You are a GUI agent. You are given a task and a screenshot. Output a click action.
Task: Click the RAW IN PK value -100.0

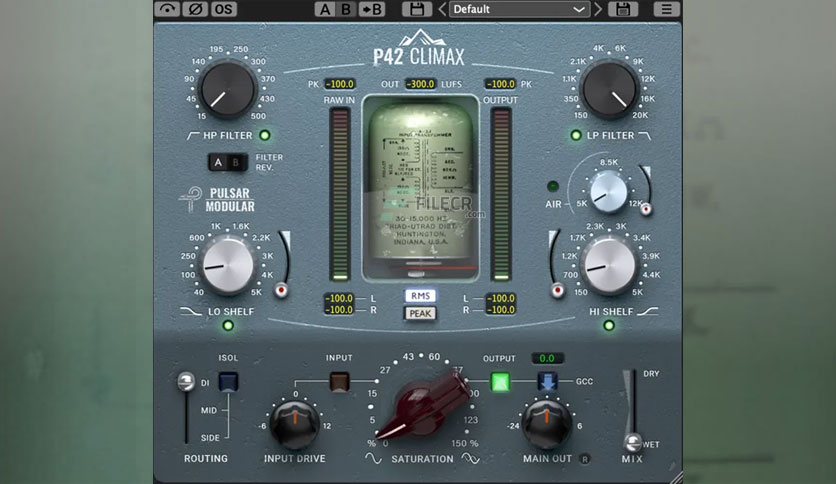pos(340,84)
